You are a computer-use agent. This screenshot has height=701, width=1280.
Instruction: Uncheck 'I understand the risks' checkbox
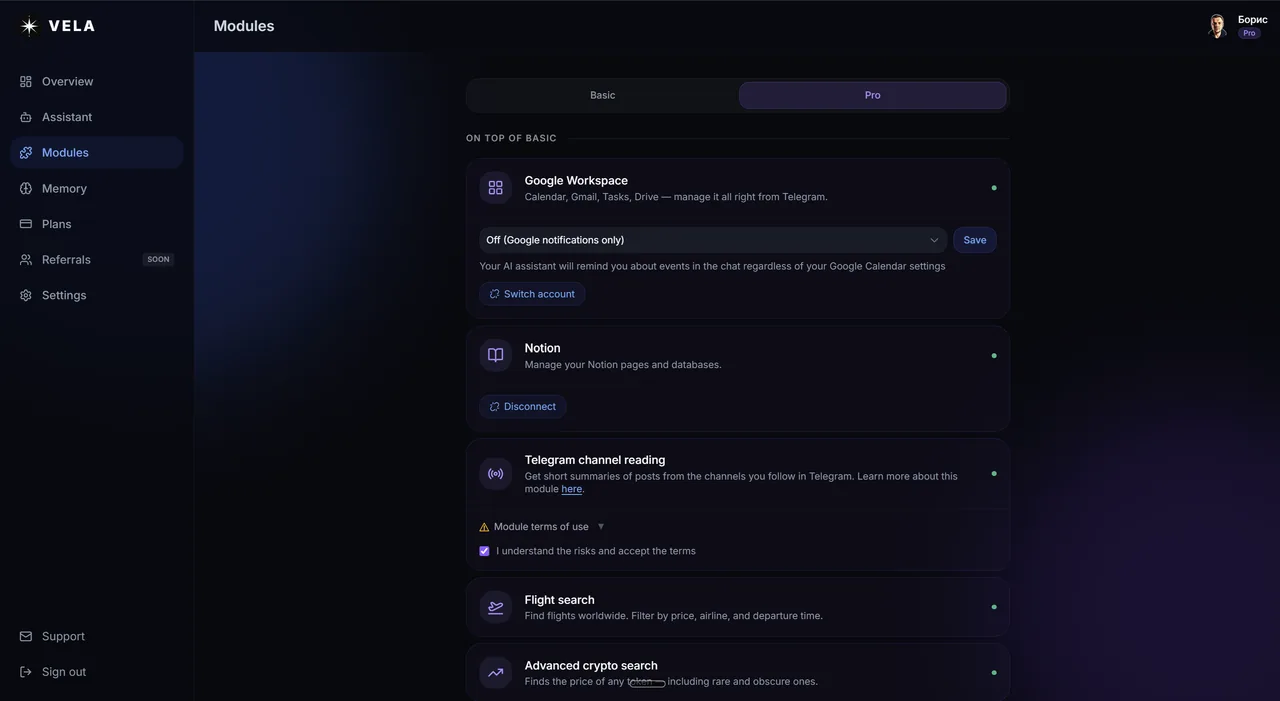tap(485, 551)
